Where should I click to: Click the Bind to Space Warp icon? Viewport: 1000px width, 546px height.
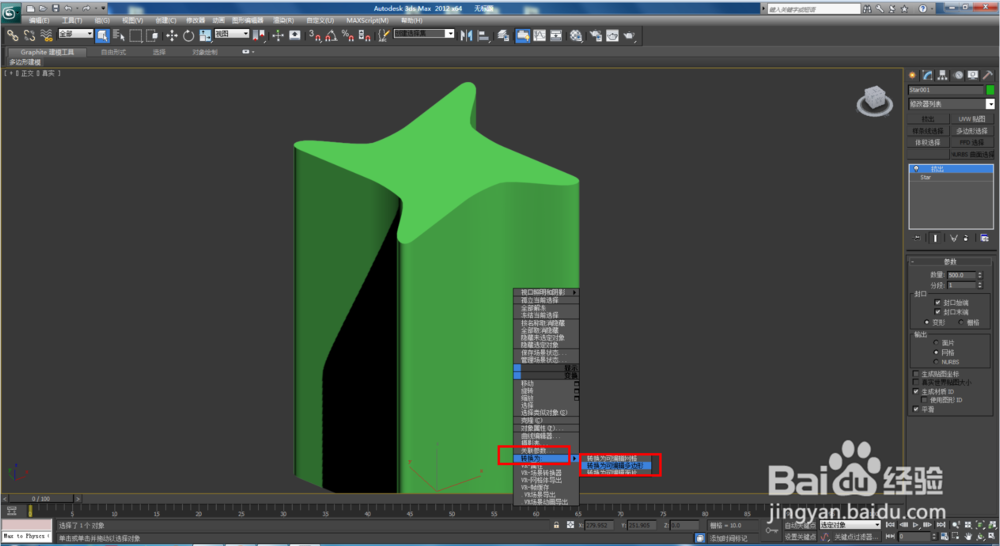(x=46, y=36)
